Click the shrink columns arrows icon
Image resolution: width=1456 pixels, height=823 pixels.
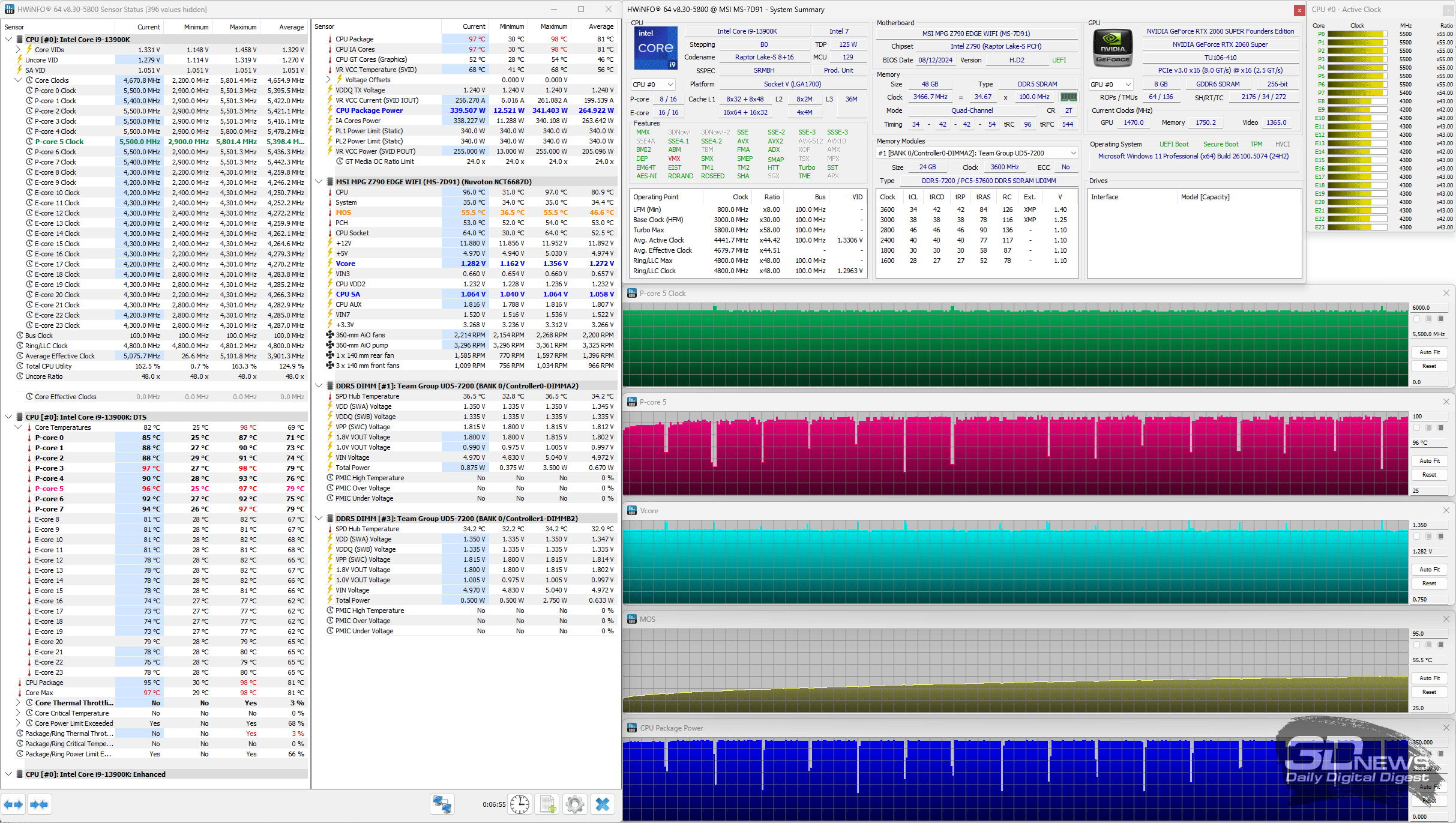pyautogui.click(x=39, y=804)
